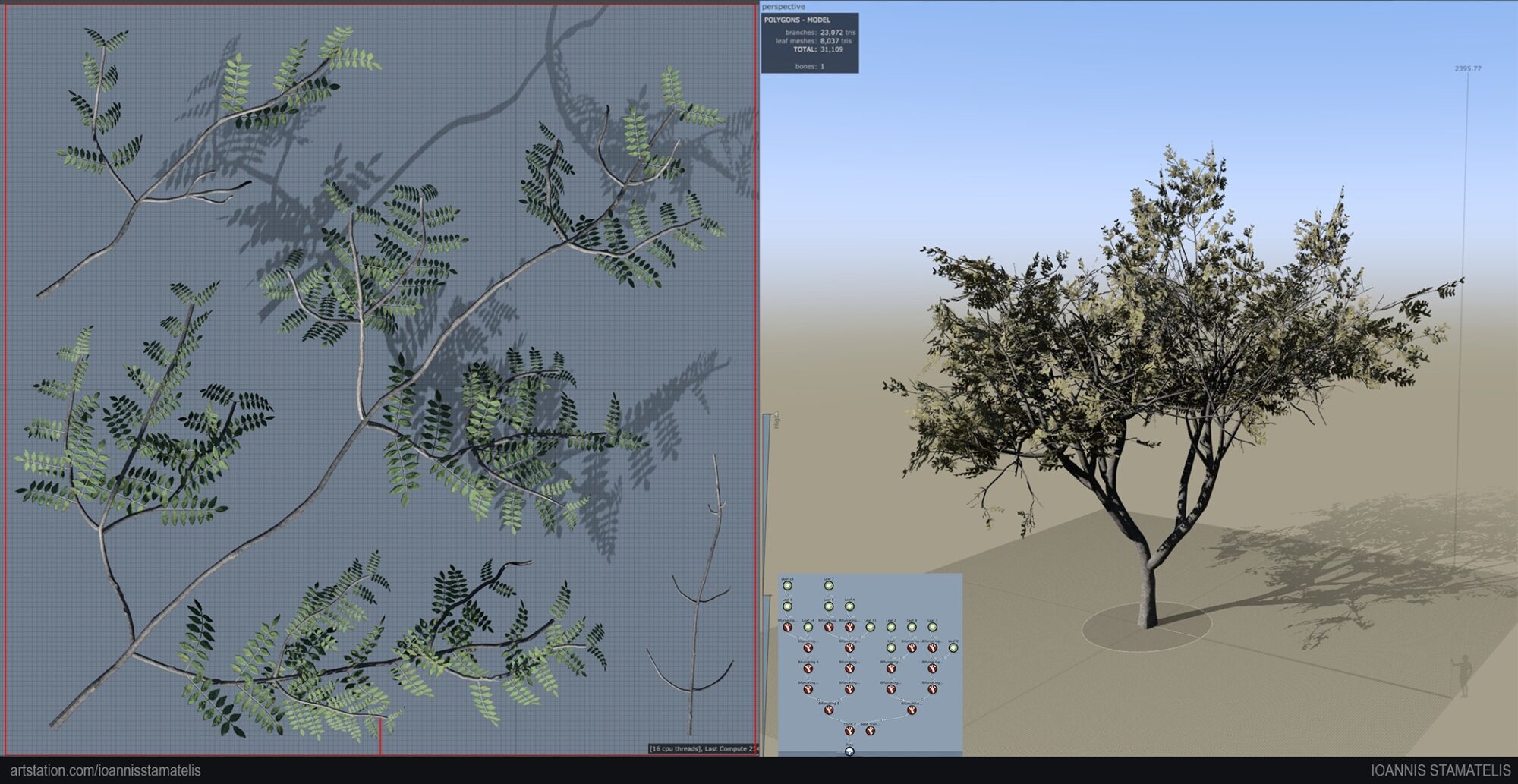Screen dimensions: 1518x784
Task: Select the Bifurcating node directly above Bifurcating 6
Action: (808, 647)
